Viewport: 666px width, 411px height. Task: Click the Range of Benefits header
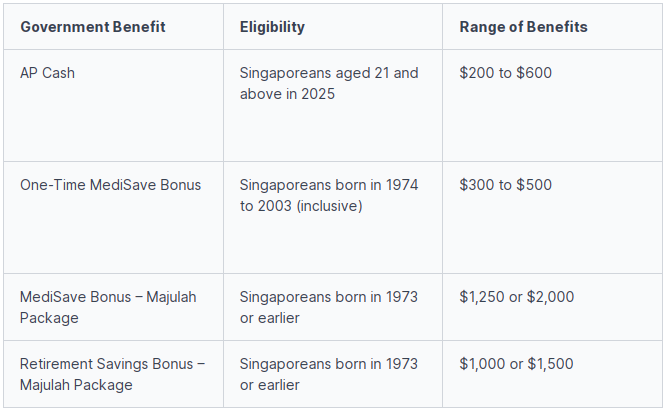(x=523, y=27)
